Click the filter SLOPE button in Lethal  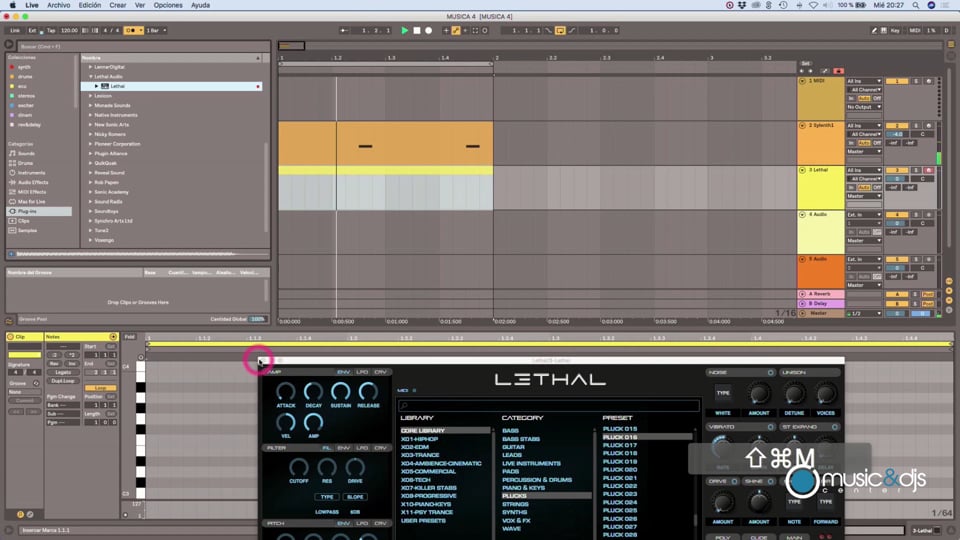355,497
